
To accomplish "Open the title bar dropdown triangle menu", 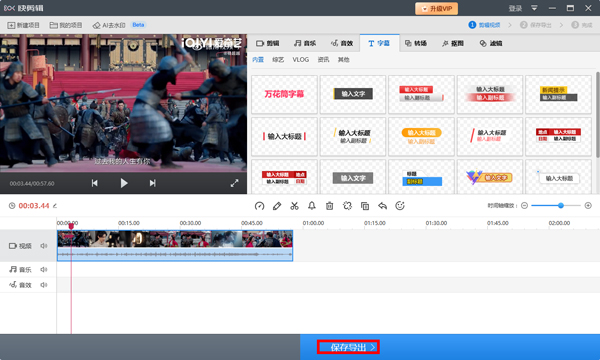I will [x=534, y=8].
